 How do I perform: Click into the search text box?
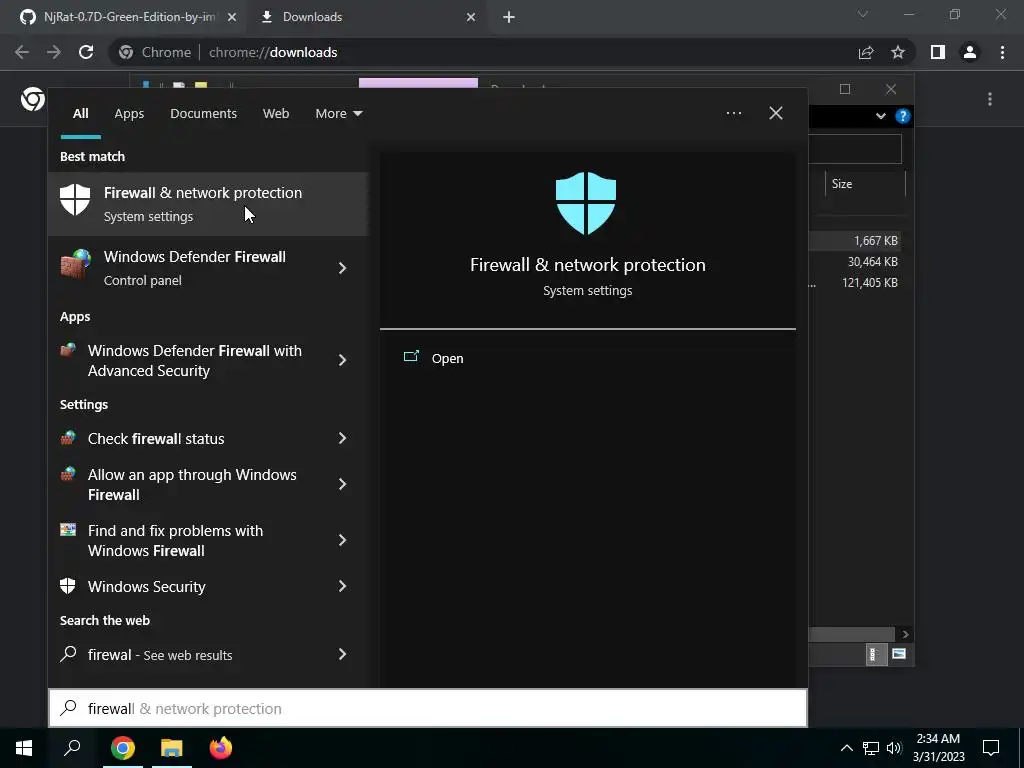click(x=428, y=709)
